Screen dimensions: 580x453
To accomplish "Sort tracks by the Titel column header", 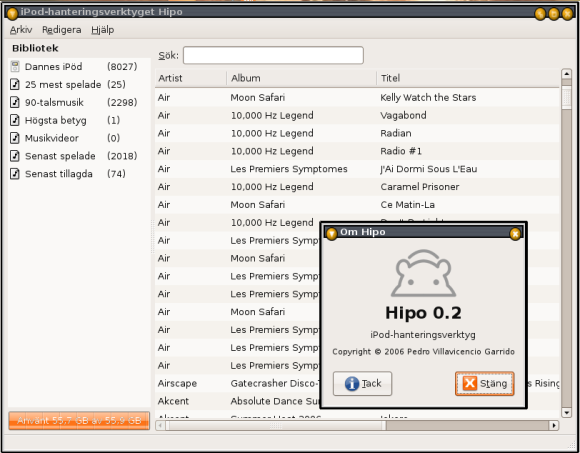I will point(468,78).
